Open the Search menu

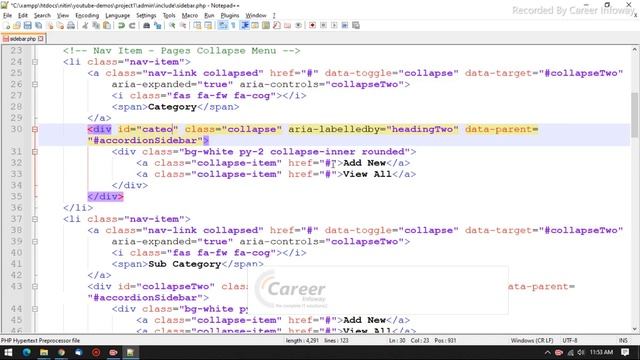[42, 15]
